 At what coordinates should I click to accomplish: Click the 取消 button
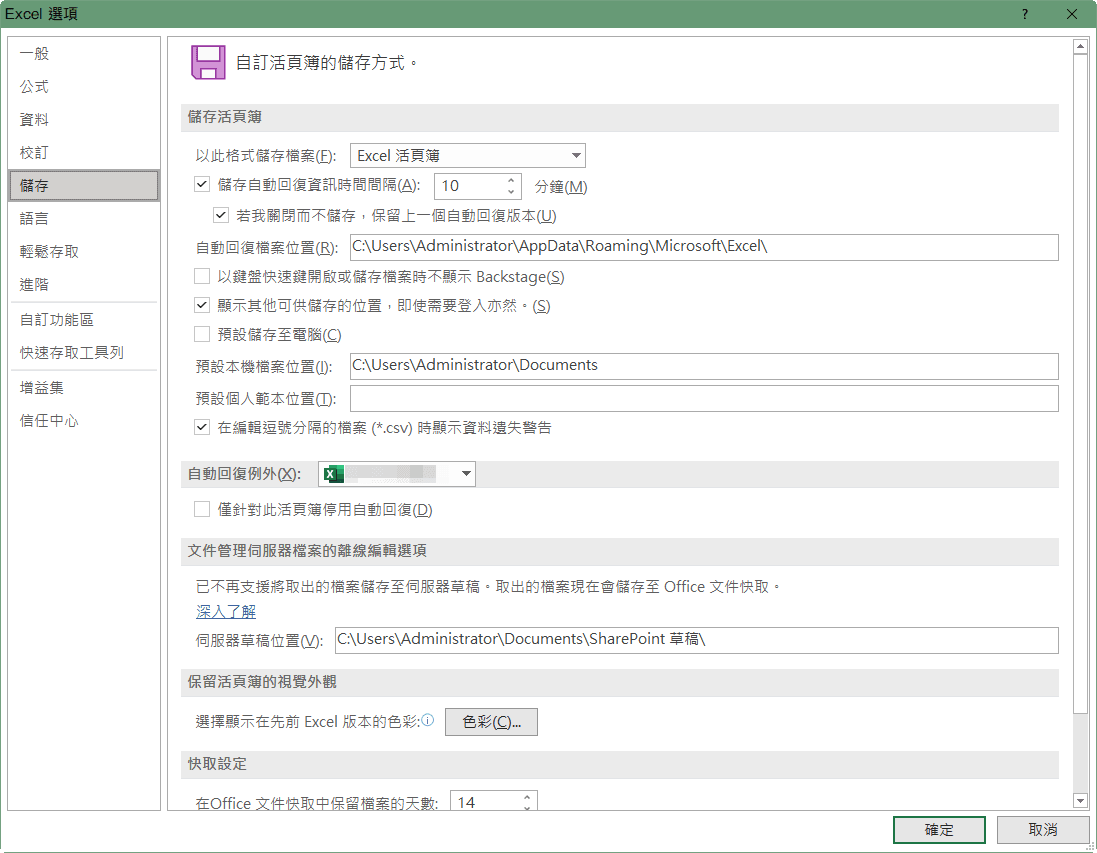click(1042, 830)
